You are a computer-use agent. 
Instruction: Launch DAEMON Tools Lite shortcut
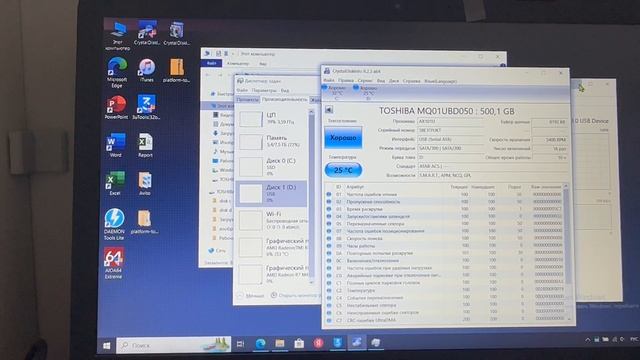point(114,224)
